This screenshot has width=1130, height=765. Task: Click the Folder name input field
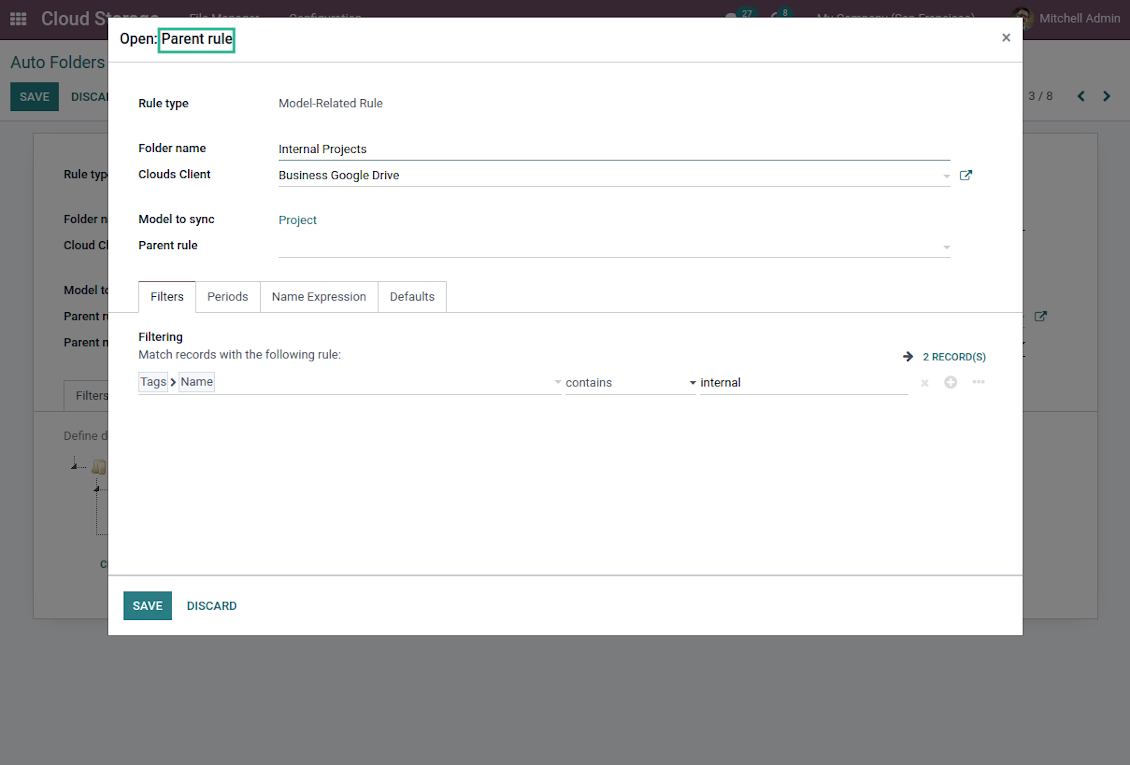click(613, 149)
